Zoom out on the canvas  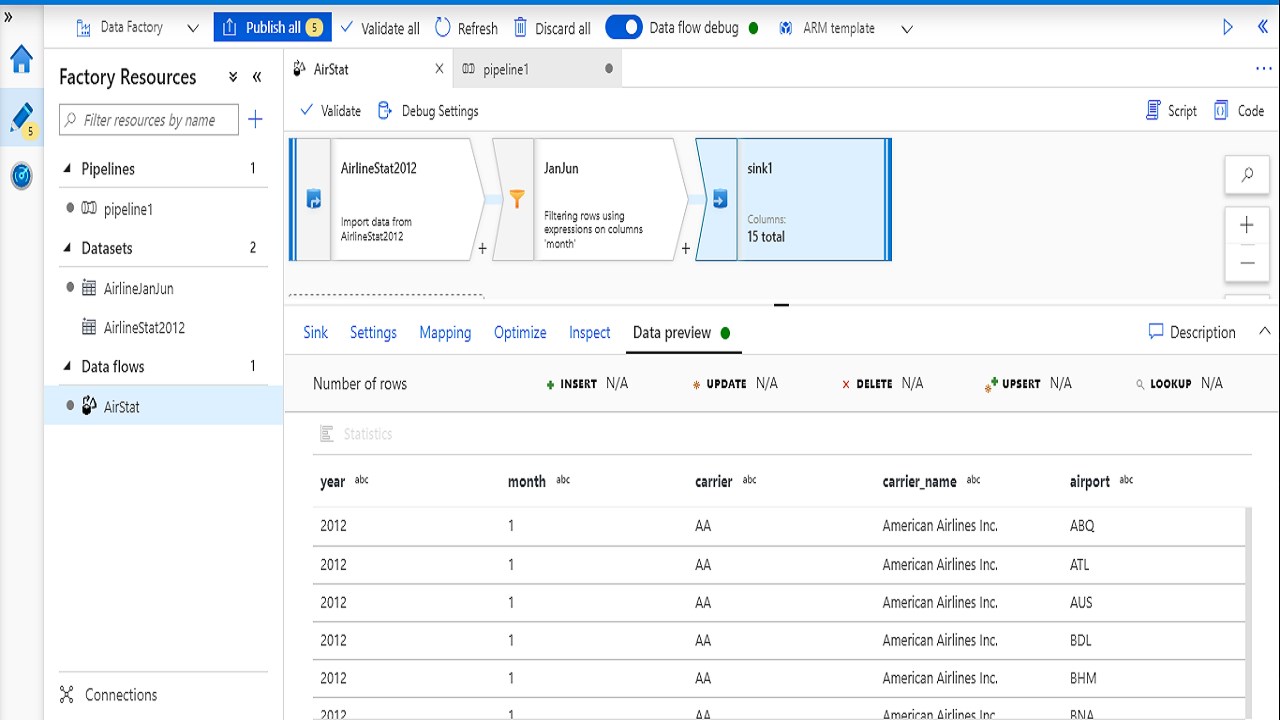point(1247,263)
